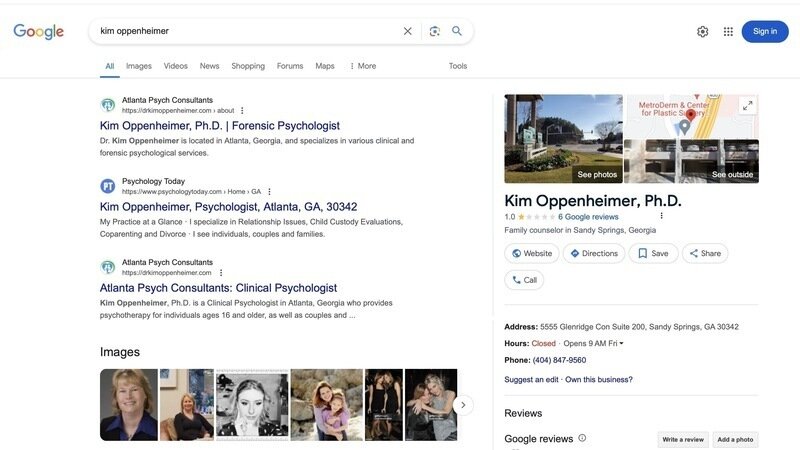Open the 6 Google reviews link
Image resolution: width=800 pixels, height=450 pixels.
[x=588, y=217]
